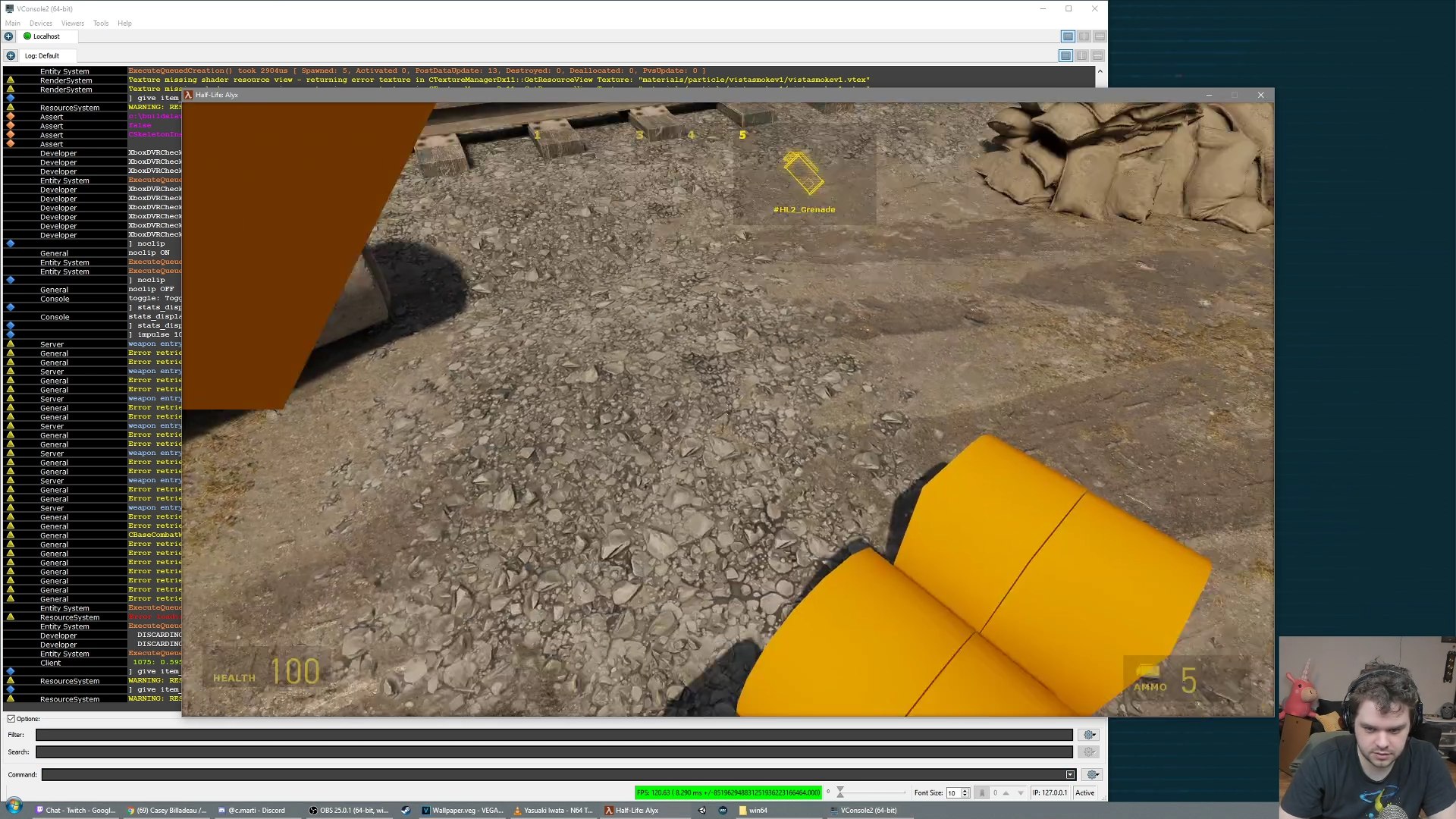Click the add log view plus icon
The image size is (1456, 819).
coord(11,55)
